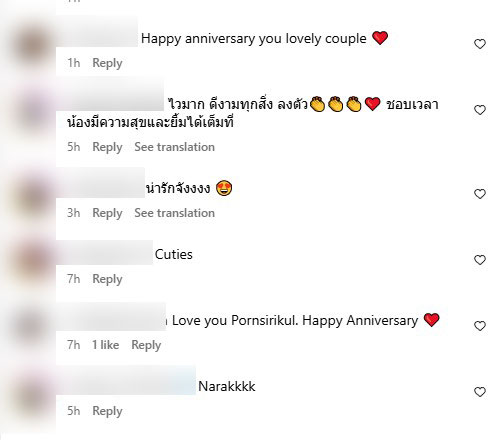
Task: Like the 'Narakkkk' comment
Action: click(x=480, y=392)
